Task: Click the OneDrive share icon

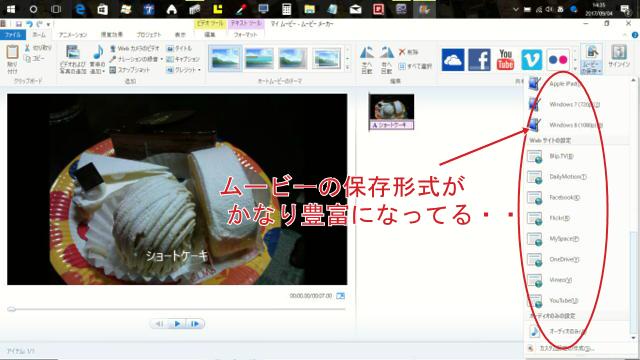Action: tap(453, 60)
